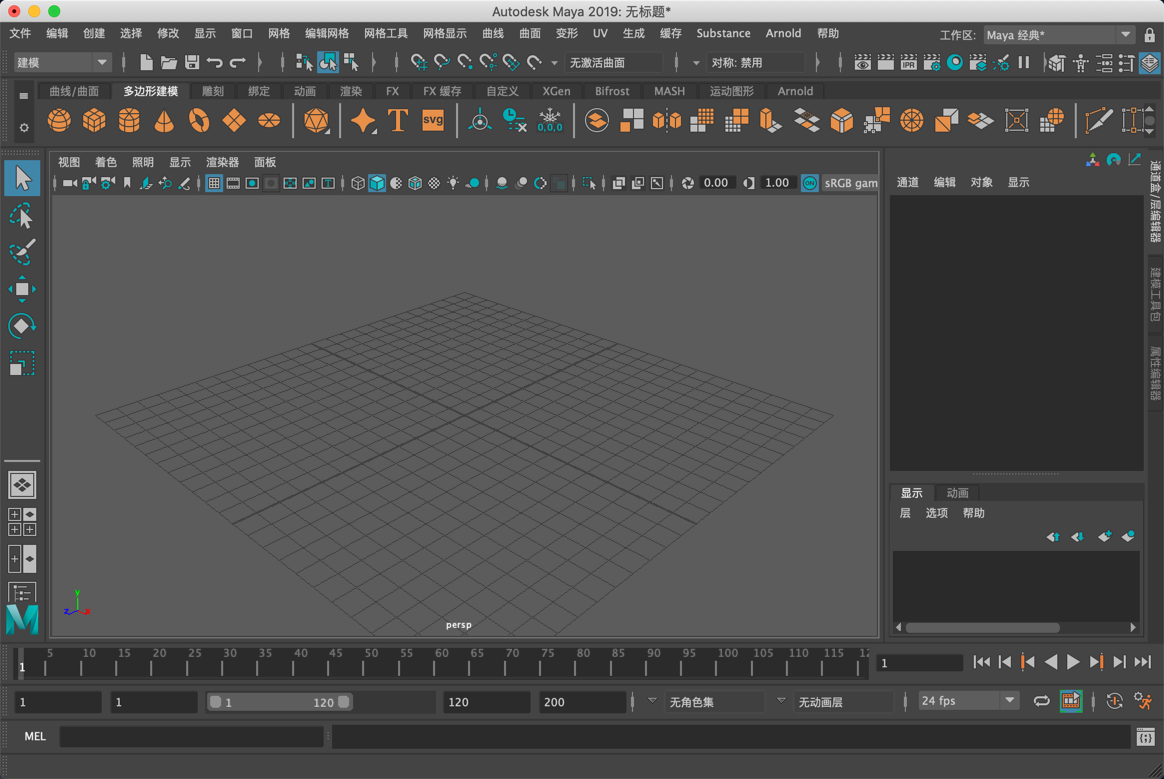Open the 24 fps playback speed dropdown

[967, 700]
